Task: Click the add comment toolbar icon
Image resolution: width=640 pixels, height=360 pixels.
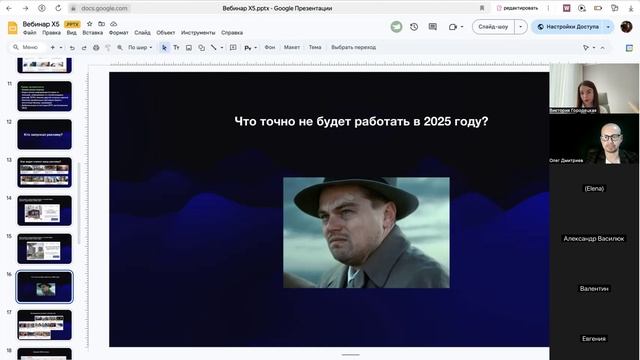Action: 233,48
